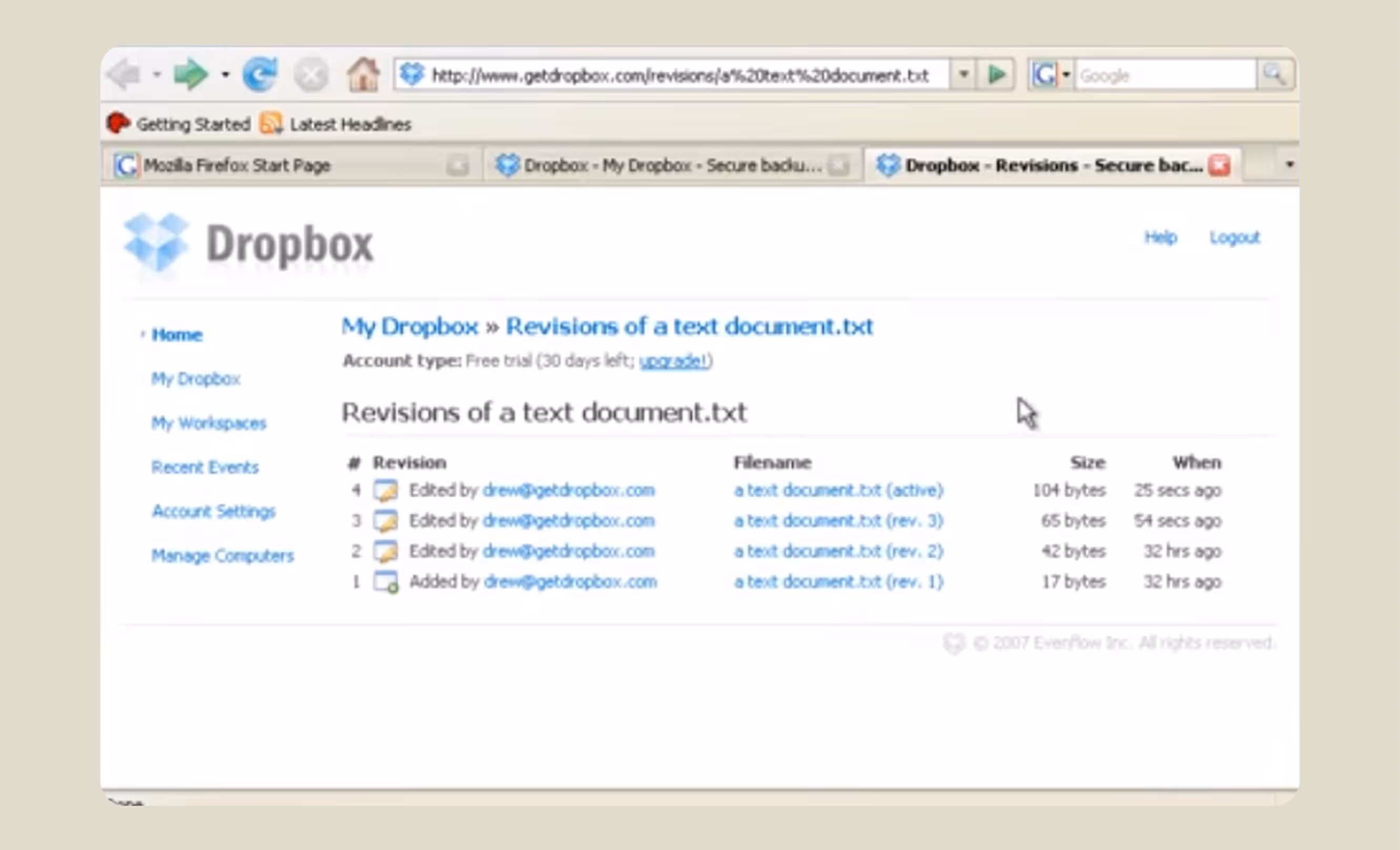Open My Dropbox in the sidebar
1400x850 pixels.
pos(196,379)
